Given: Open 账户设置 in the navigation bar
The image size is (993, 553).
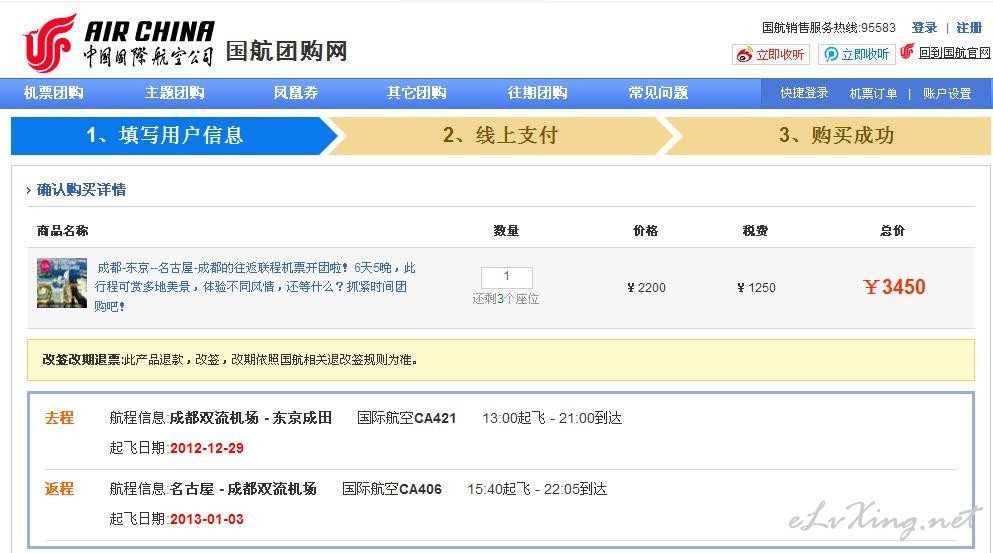Looking at the screenshot, I should point(947,94).
